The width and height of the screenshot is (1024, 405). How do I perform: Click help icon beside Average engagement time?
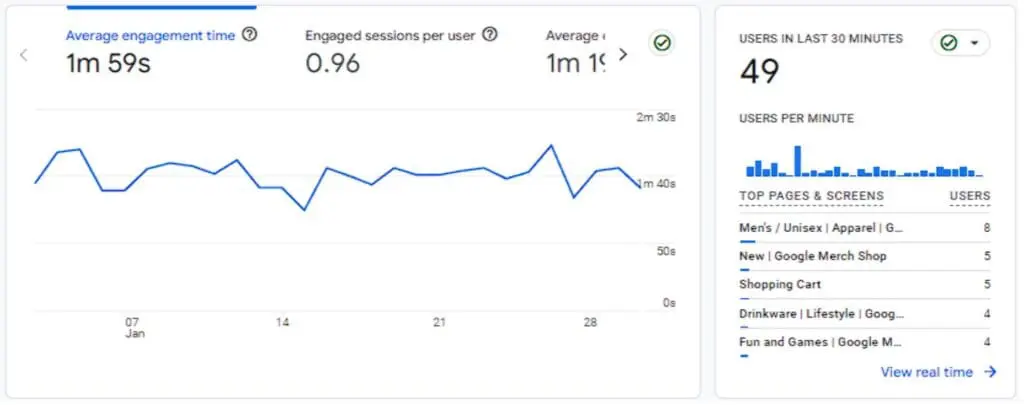click(249, 35)
